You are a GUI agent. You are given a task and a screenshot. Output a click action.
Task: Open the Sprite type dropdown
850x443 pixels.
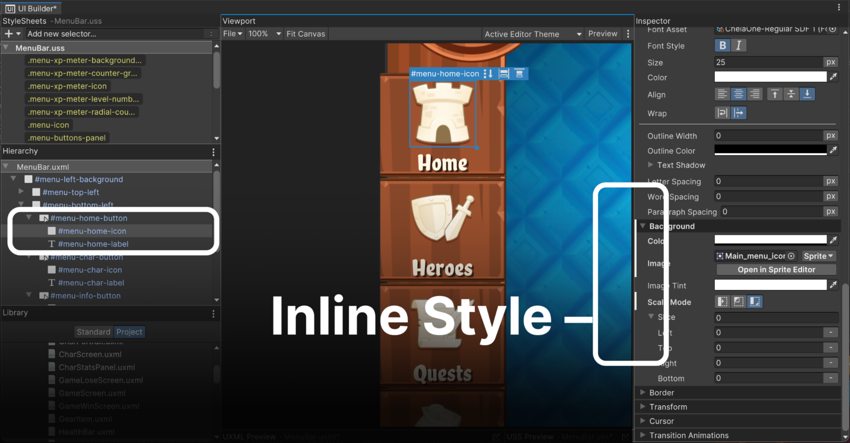pos(817,256)
